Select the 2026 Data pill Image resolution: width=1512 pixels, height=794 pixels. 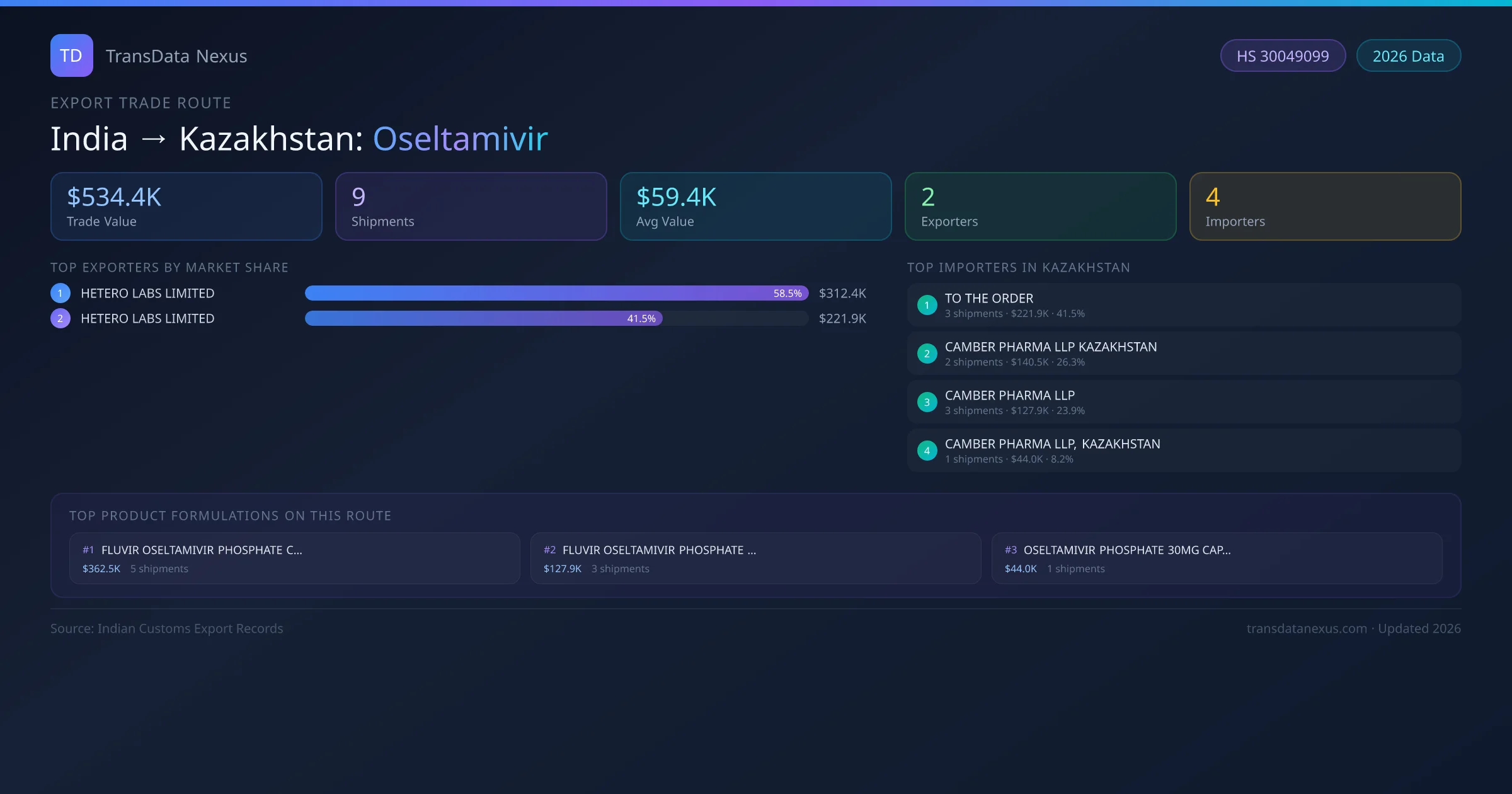(x=1408, y=56)
